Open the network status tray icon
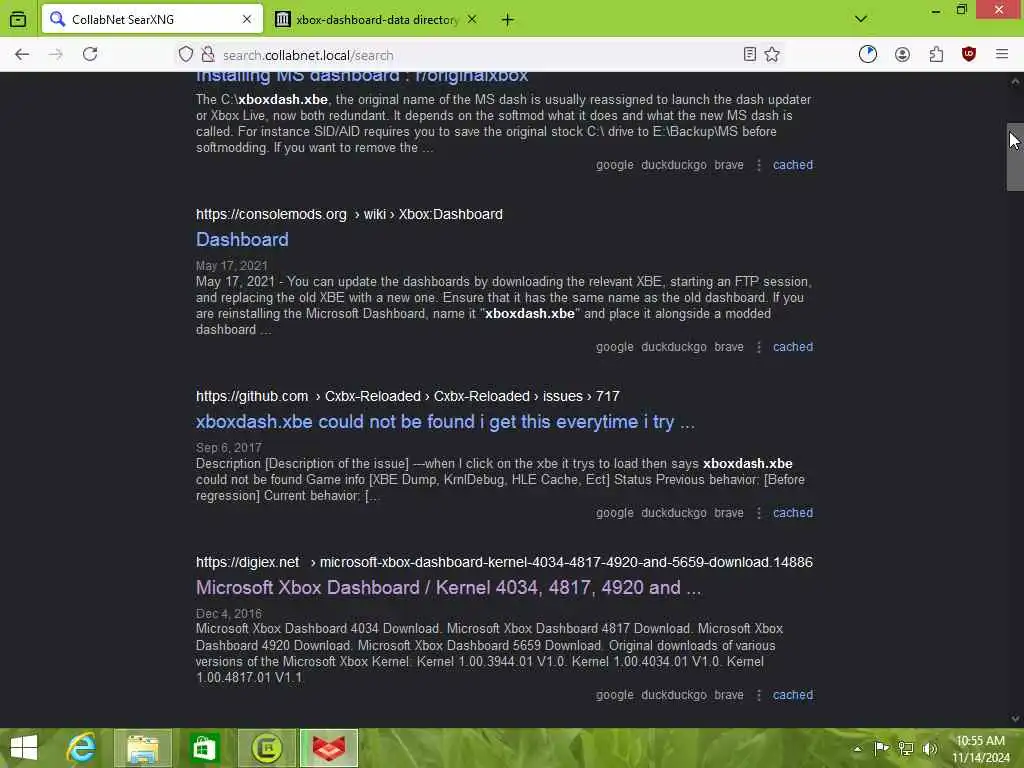 906,748
